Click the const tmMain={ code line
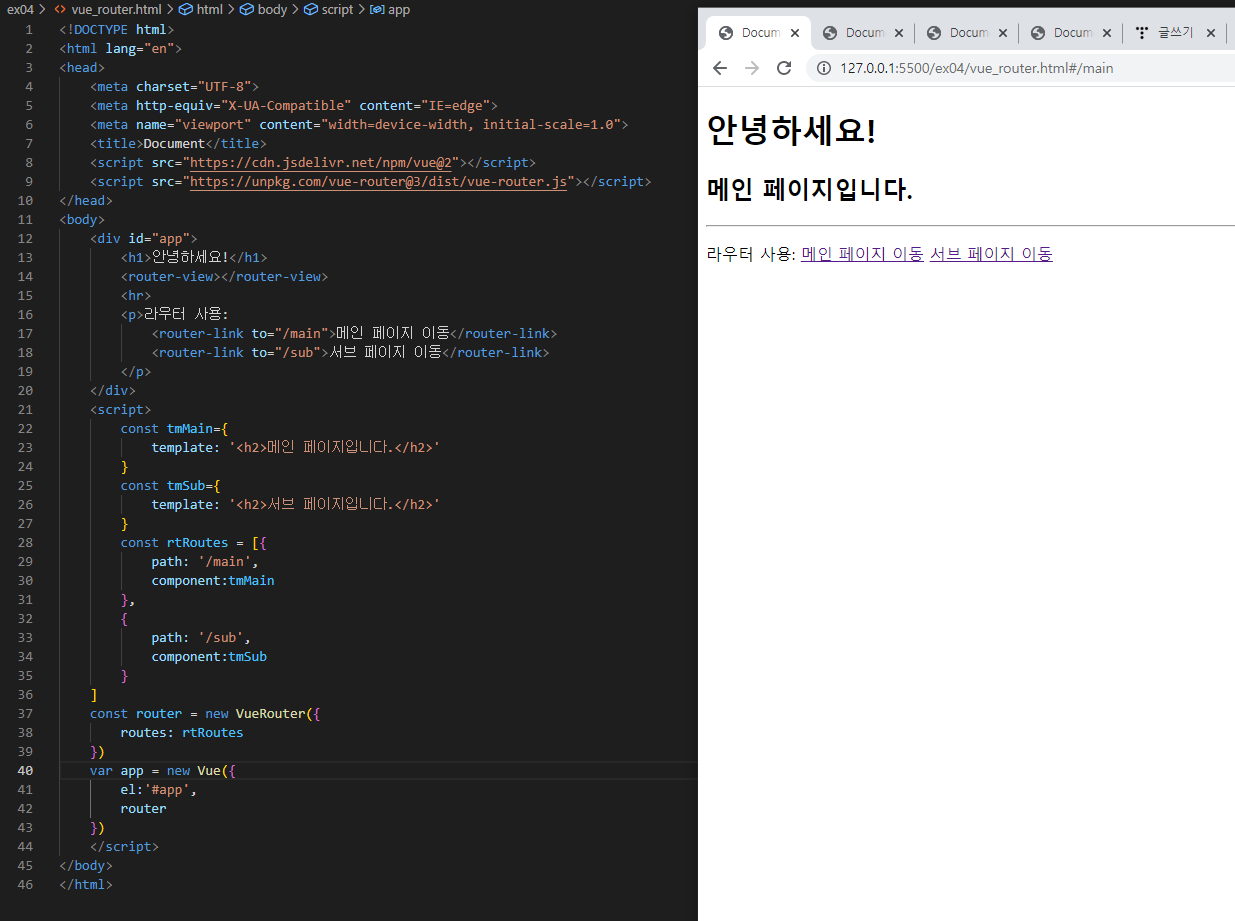The height and width of the screenshot is (921, 1235). pos(174,428)
